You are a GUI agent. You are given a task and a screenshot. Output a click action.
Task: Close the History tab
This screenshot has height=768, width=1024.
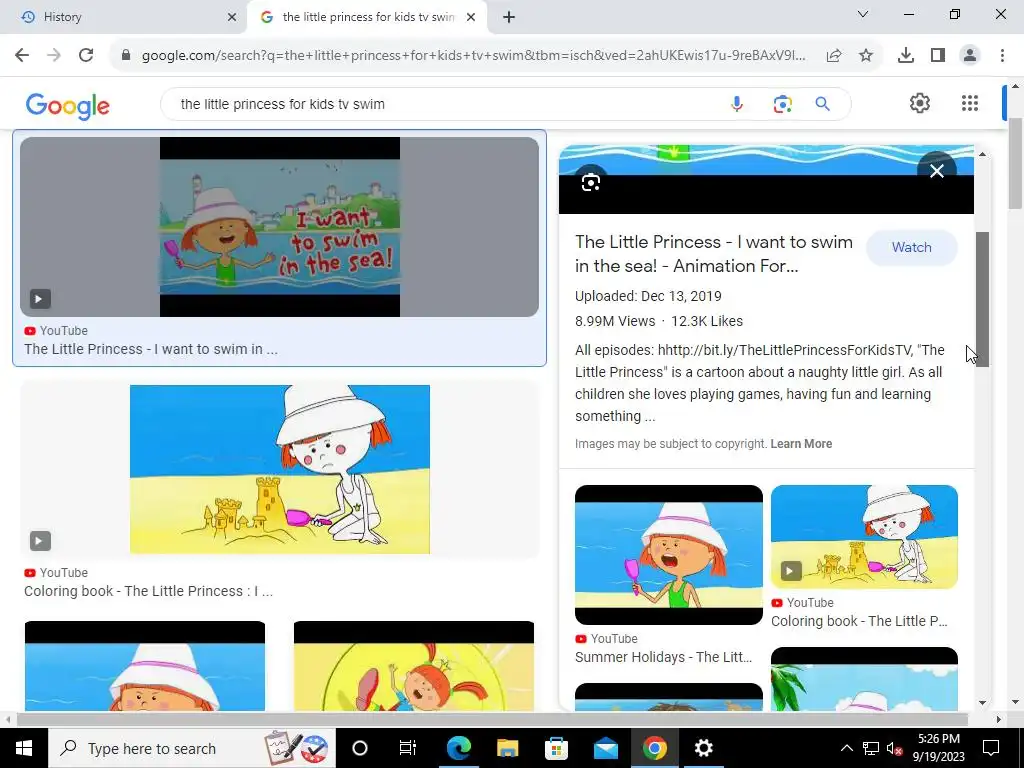coord(232,17)
